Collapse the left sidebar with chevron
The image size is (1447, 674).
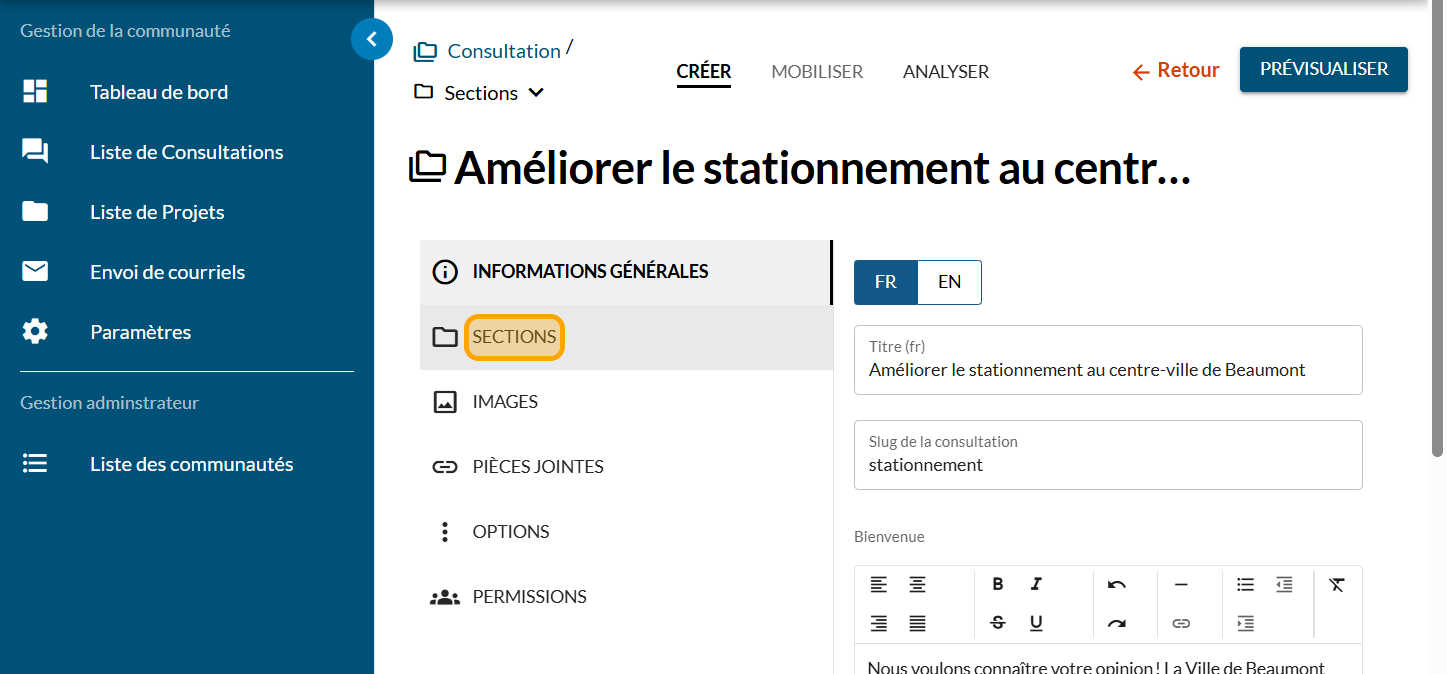(372, 39)
